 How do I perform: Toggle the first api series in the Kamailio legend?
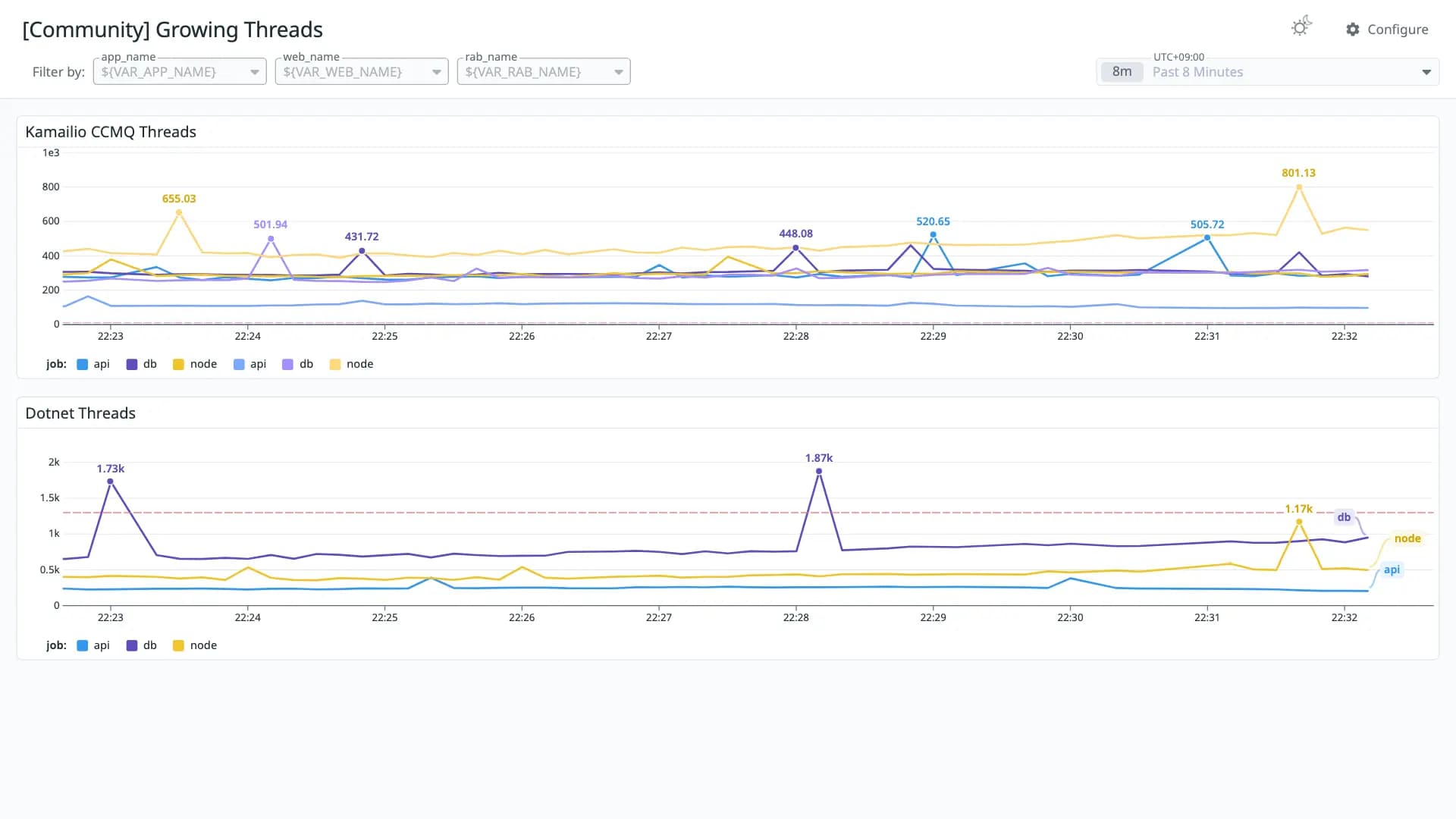93,364
